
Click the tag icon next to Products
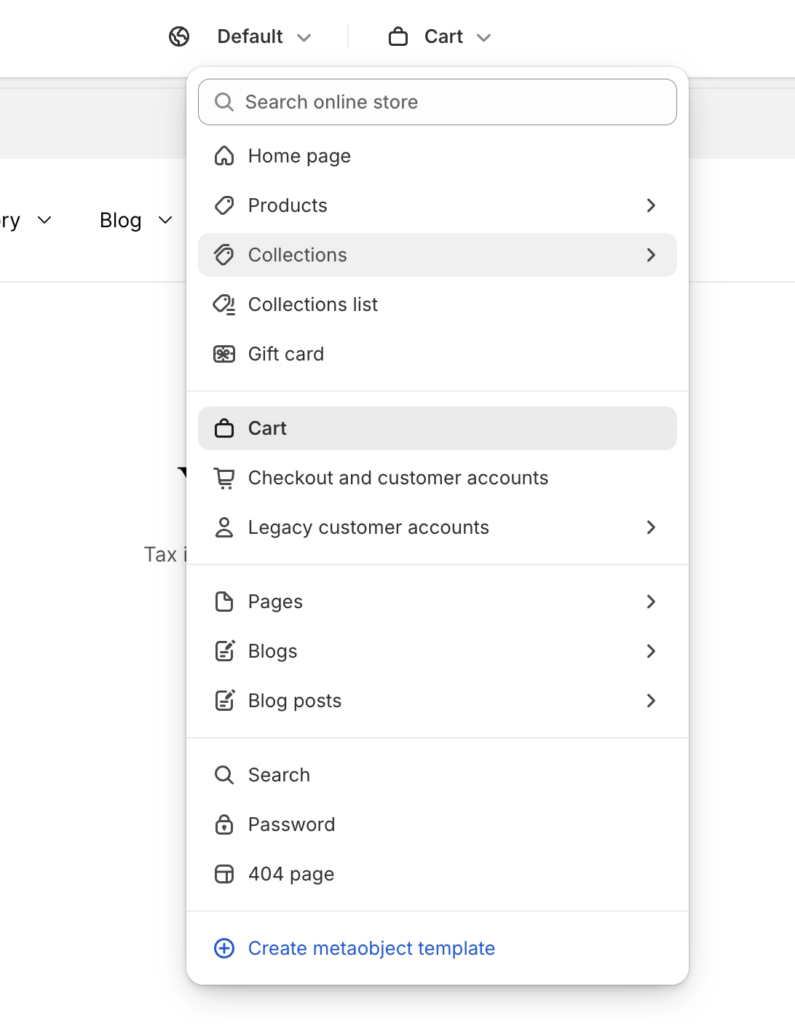point(224,206)
